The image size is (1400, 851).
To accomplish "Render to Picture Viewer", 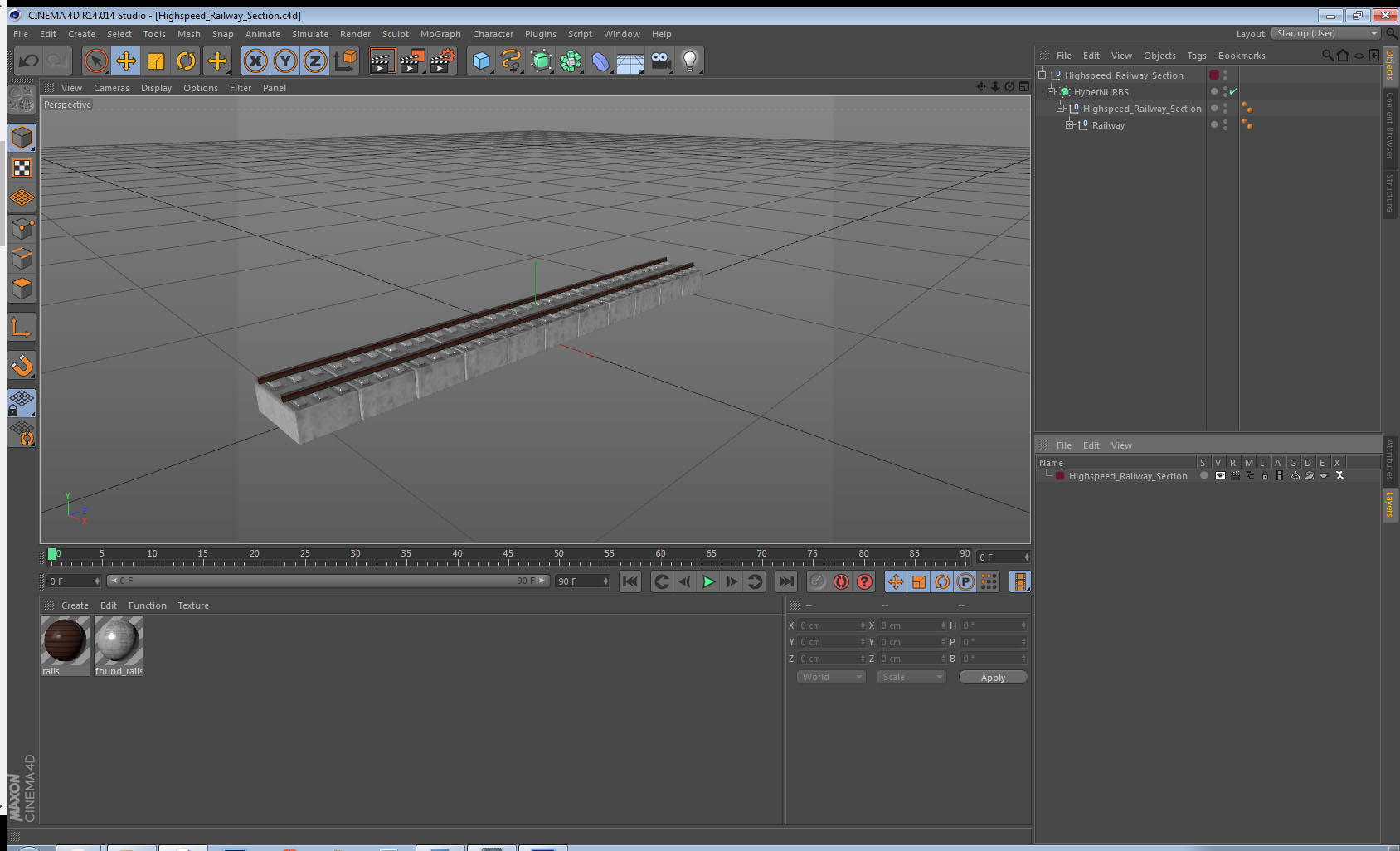I will [412, 61].
